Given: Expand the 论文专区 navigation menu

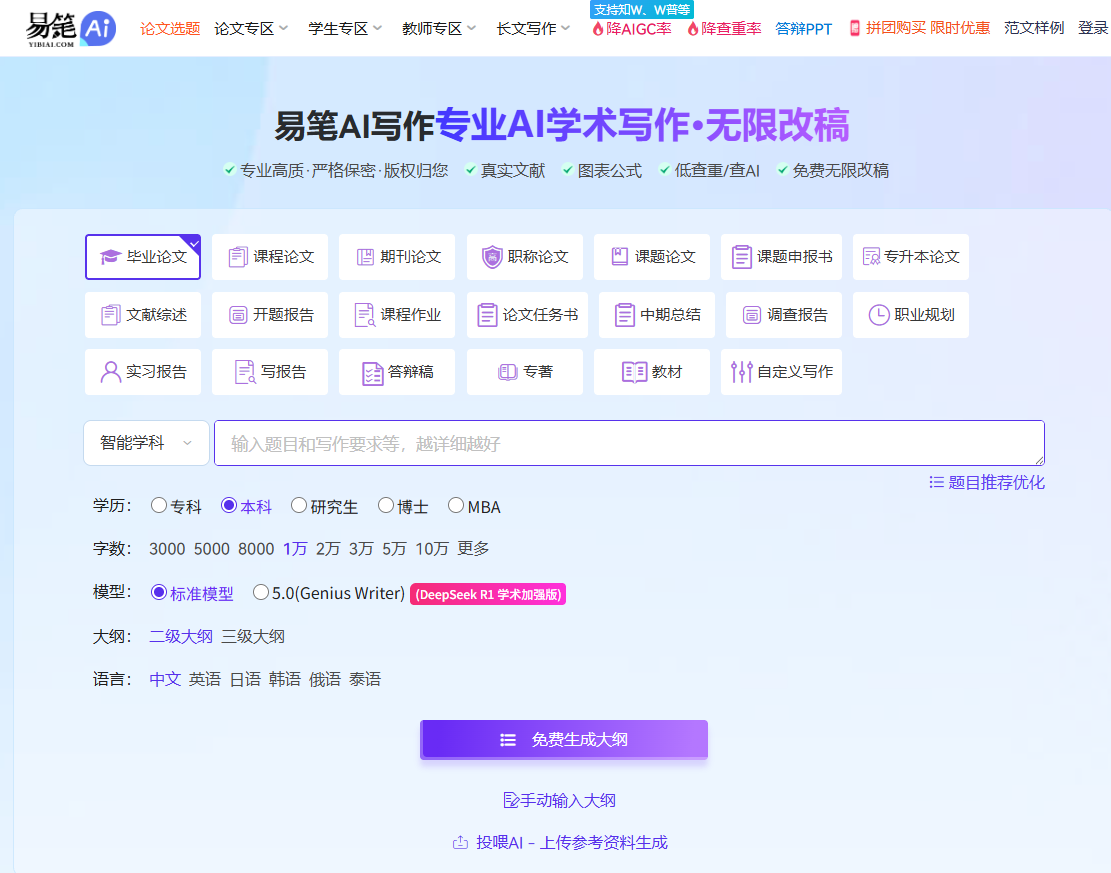Looking at the screenshot, I should pos(251,29).
